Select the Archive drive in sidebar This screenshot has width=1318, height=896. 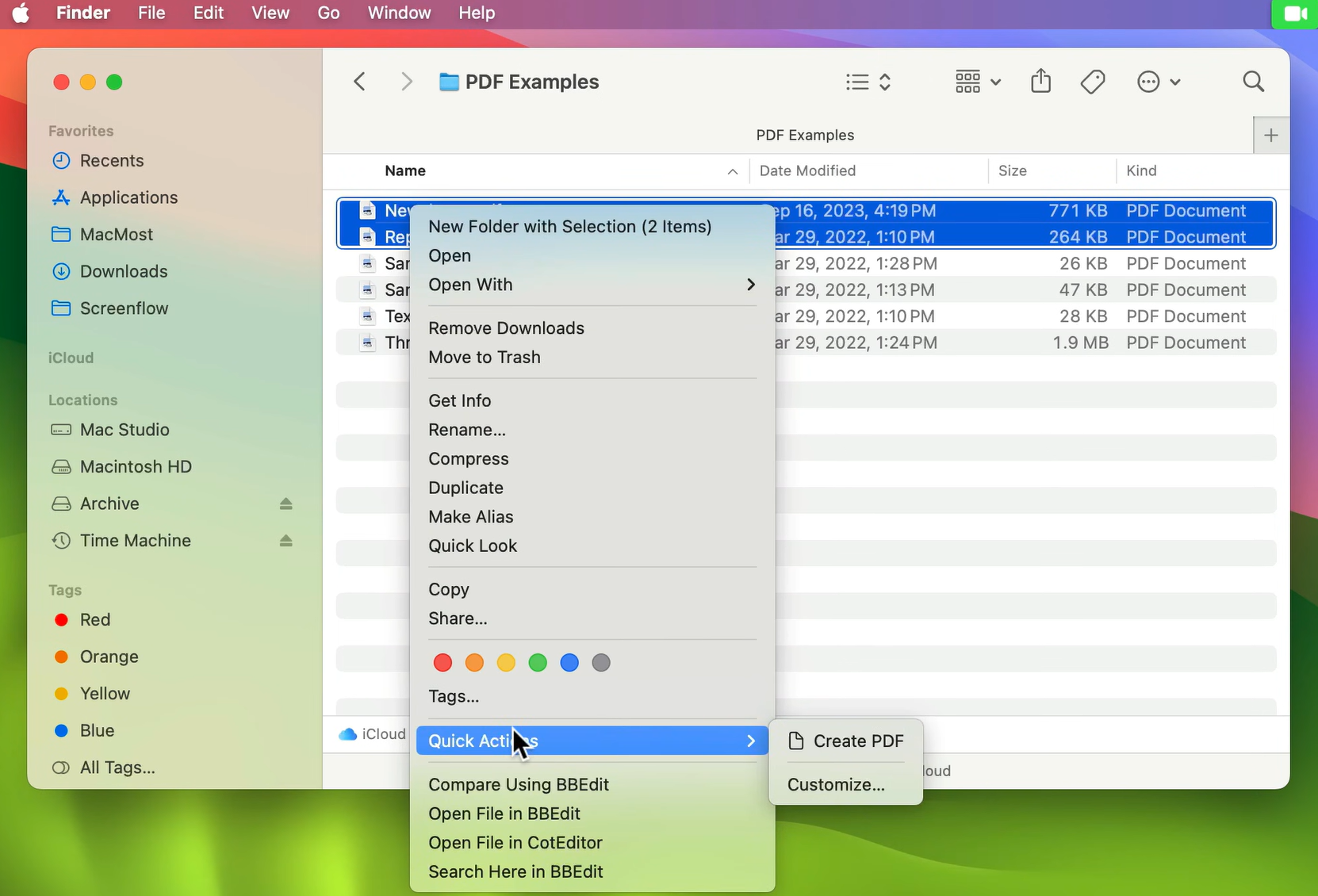tap(109, 504)
